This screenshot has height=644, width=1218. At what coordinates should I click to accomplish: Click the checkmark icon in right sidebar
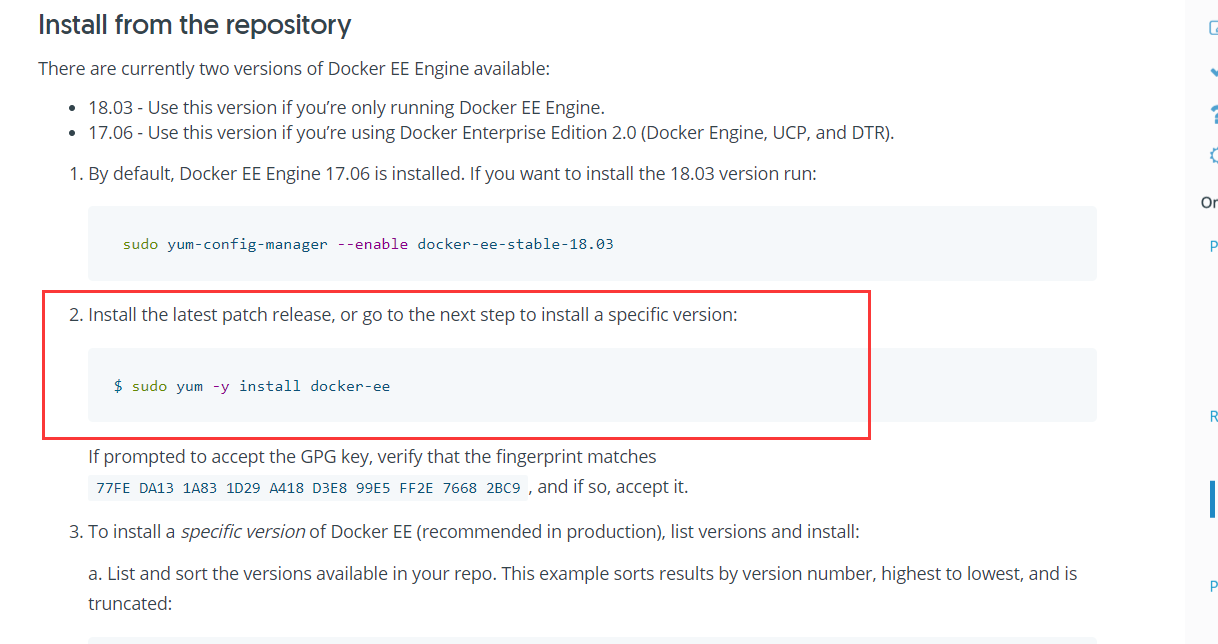[1214, 72]
